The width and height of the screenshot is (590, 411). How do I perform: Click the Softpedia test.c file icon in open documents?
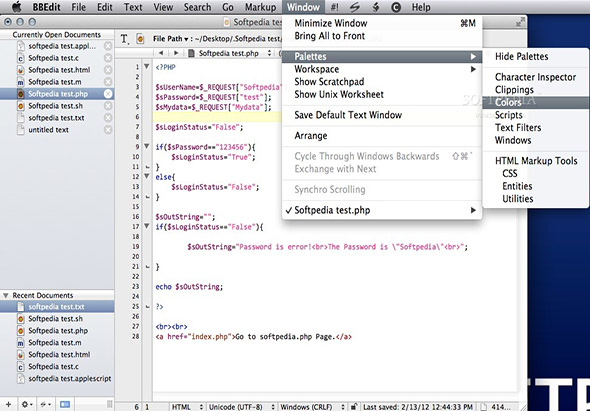[21, 58]
